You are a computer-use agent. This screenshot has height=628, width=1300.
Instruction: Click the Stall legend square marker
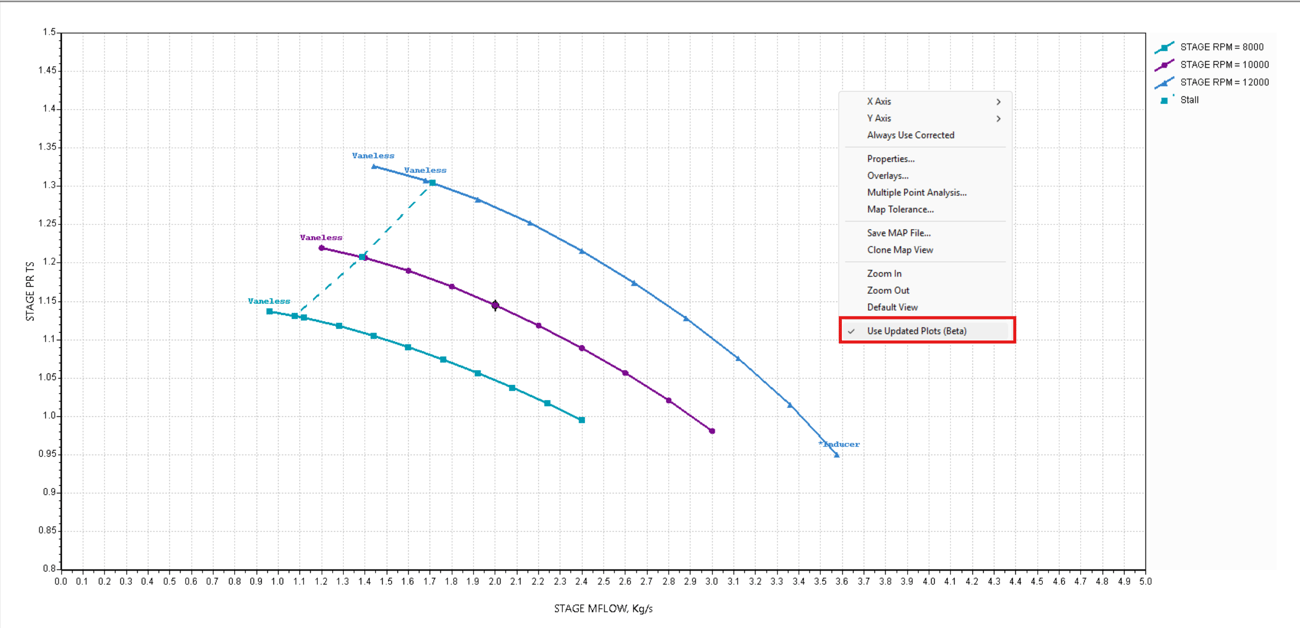pyautogui.click(x=1164, y=100)
